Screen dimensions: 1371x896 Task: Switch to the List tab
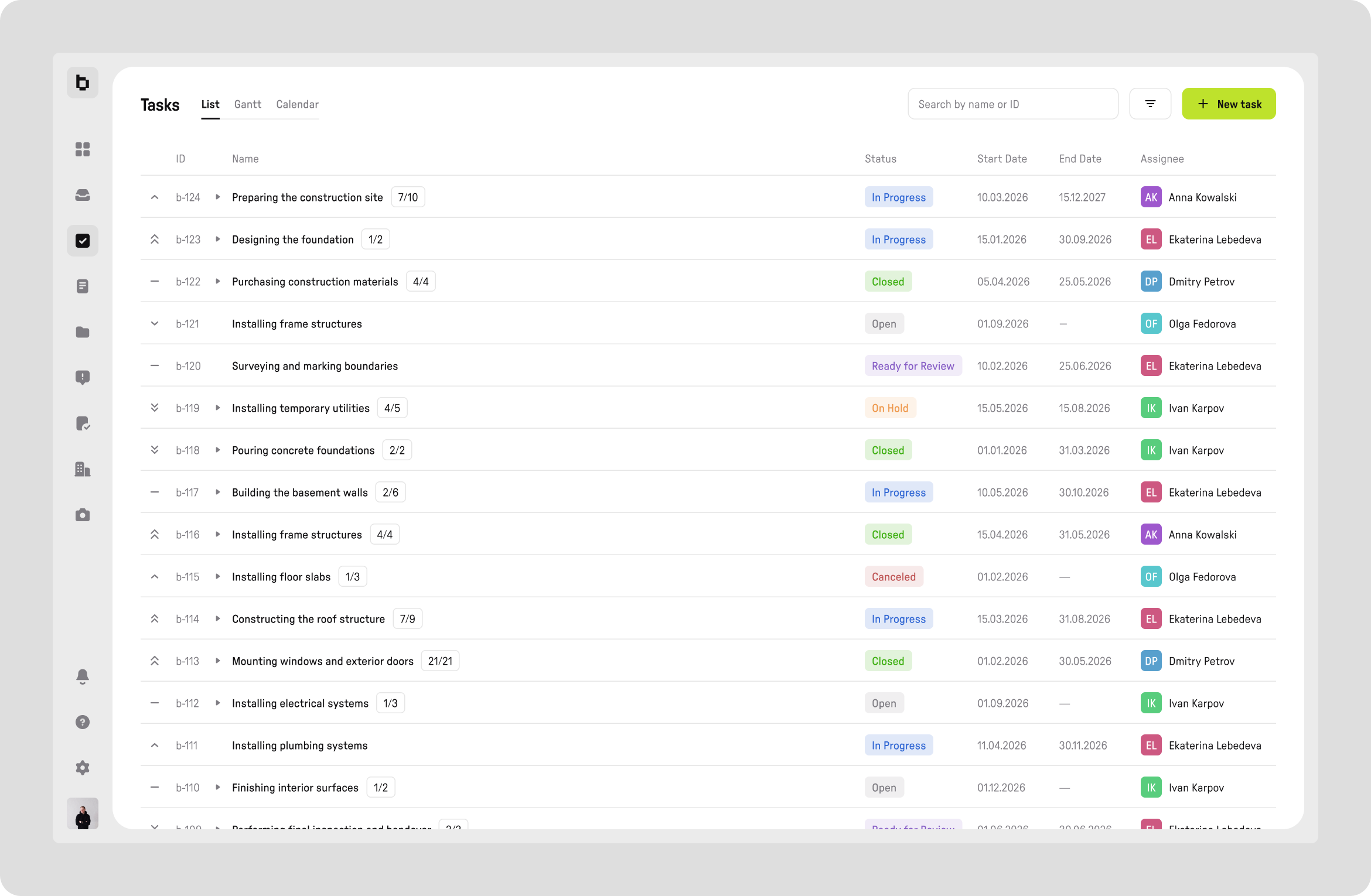[x=210, y=104]
